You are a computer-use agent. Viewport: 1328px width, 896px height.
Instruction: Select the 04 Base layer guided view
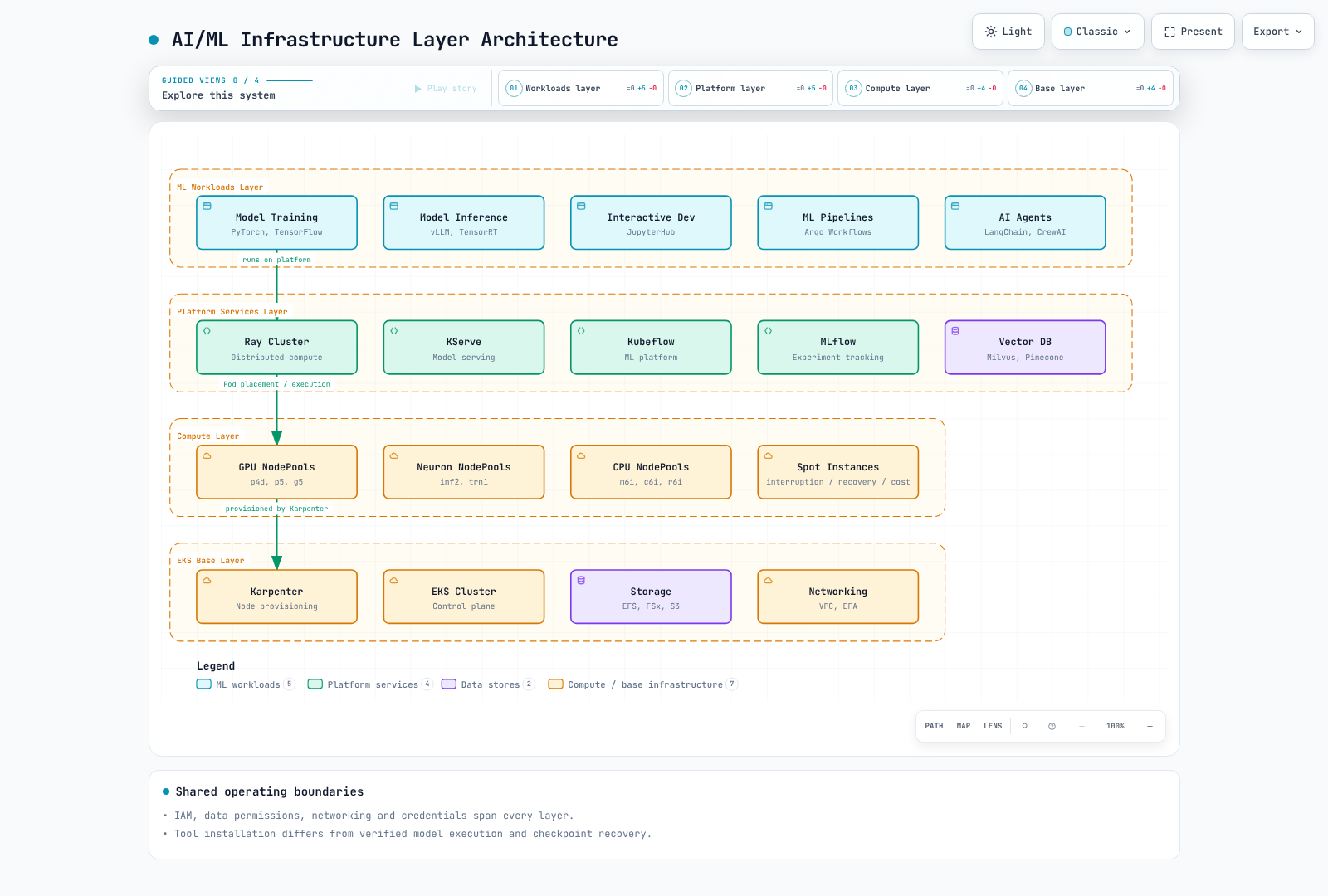click(x=1090, y=88)
